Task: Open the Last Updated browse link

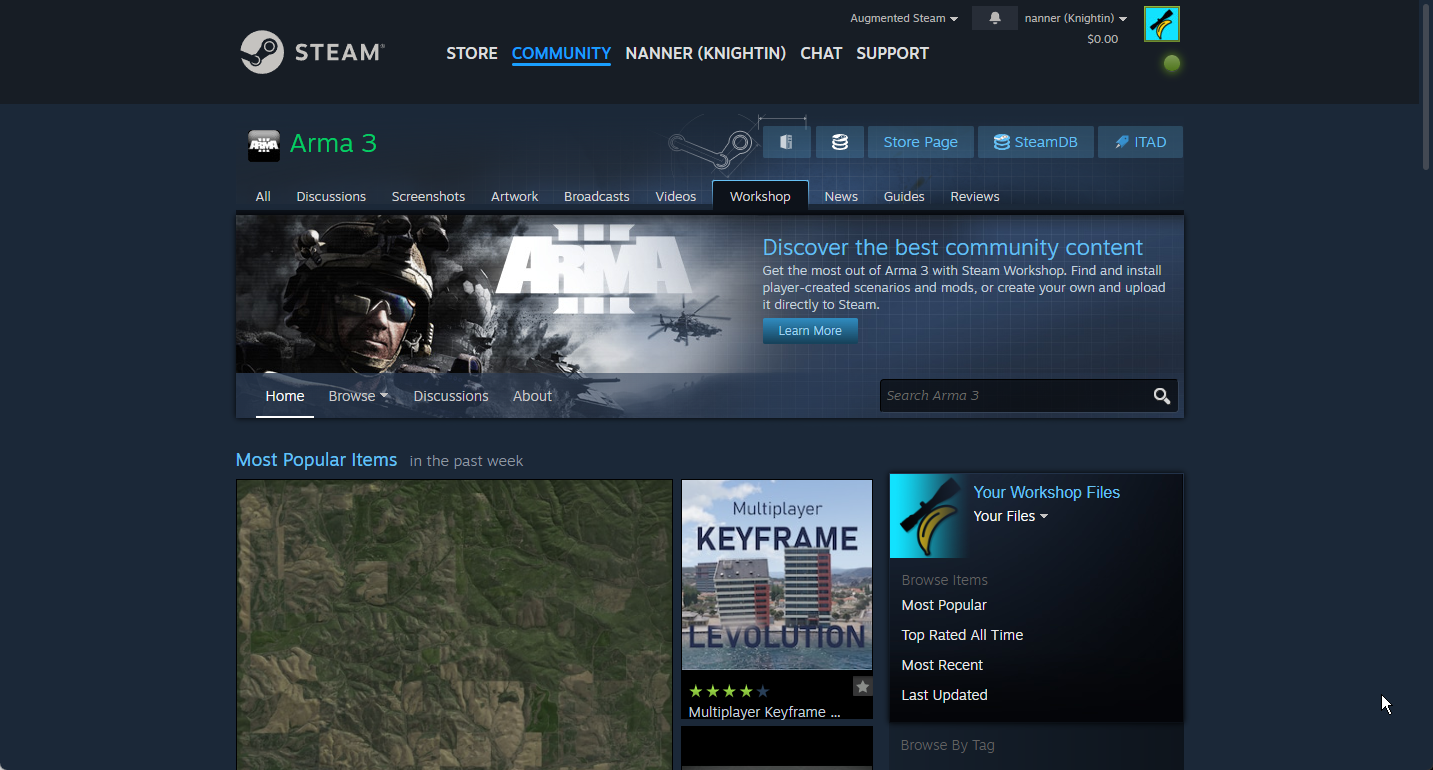Action: click(x=944, y=695)
